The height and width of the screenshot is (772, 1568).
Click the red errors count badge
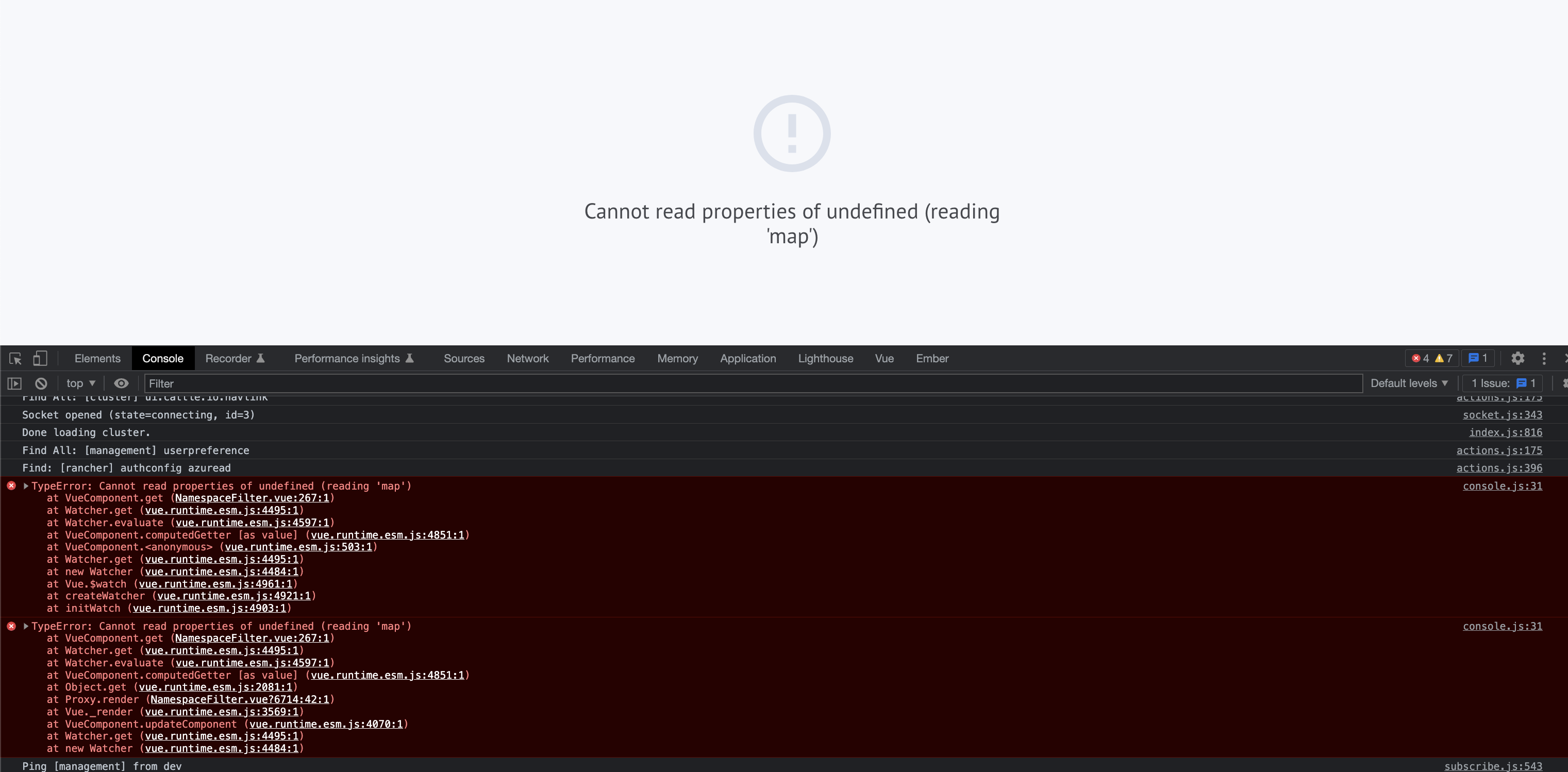pos(1420,358)
